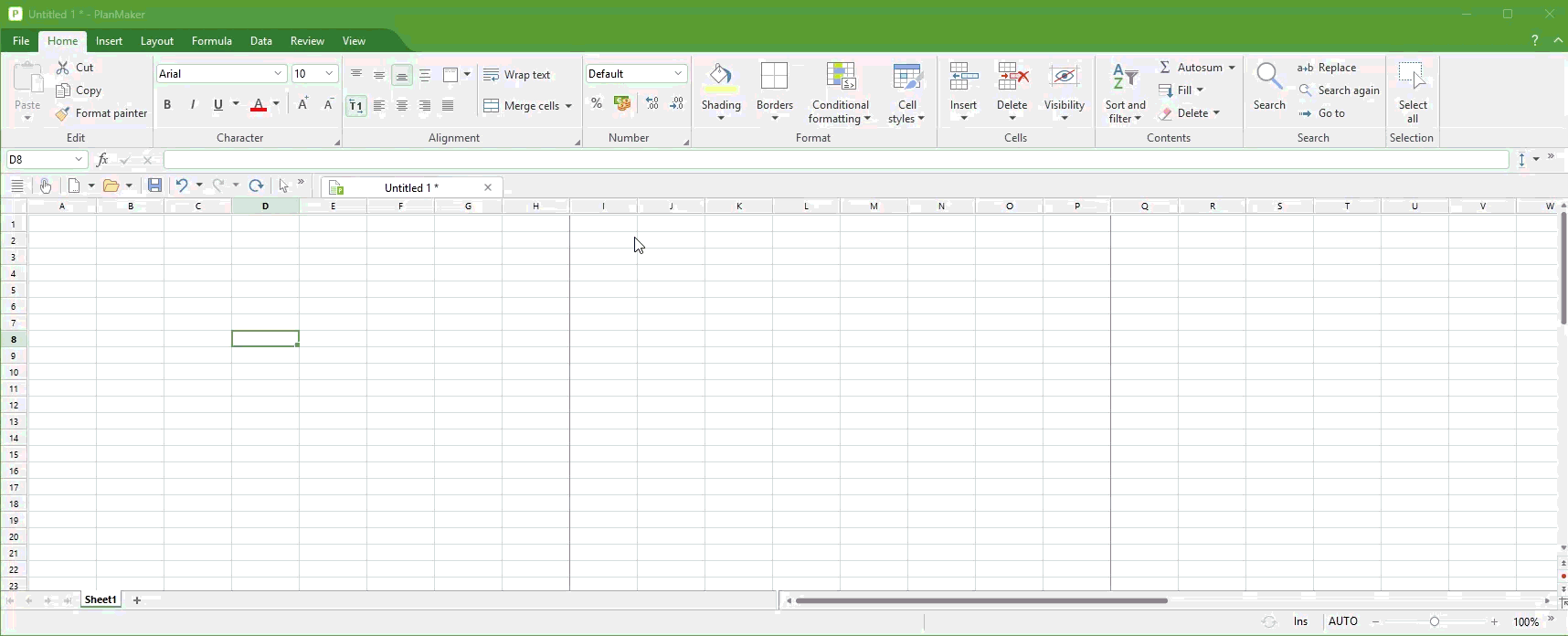Click the currency format icon
Viewport: 1568px width, 636px height.
pos(623,104)
